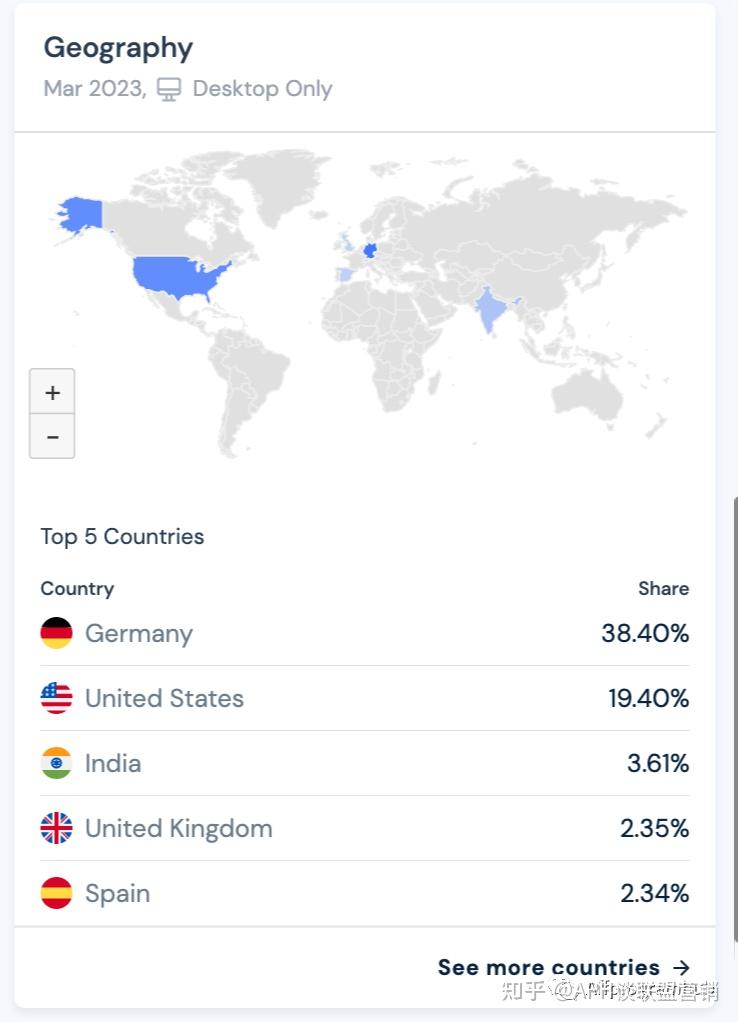The height and width of the screenshot is (1022, 738).
Task: Click the Germany flag icon
Action: [56, 633]
